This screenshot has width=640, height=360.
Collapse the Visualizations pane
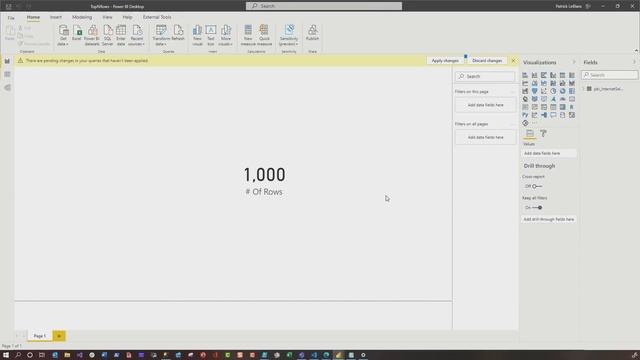pos(573,62)
